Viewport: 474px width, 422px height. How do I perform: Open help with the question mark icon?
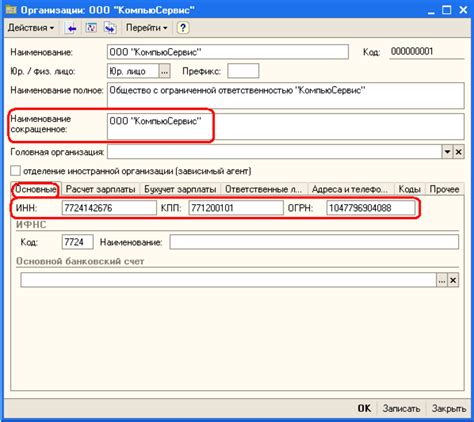[x=183, y=28]
